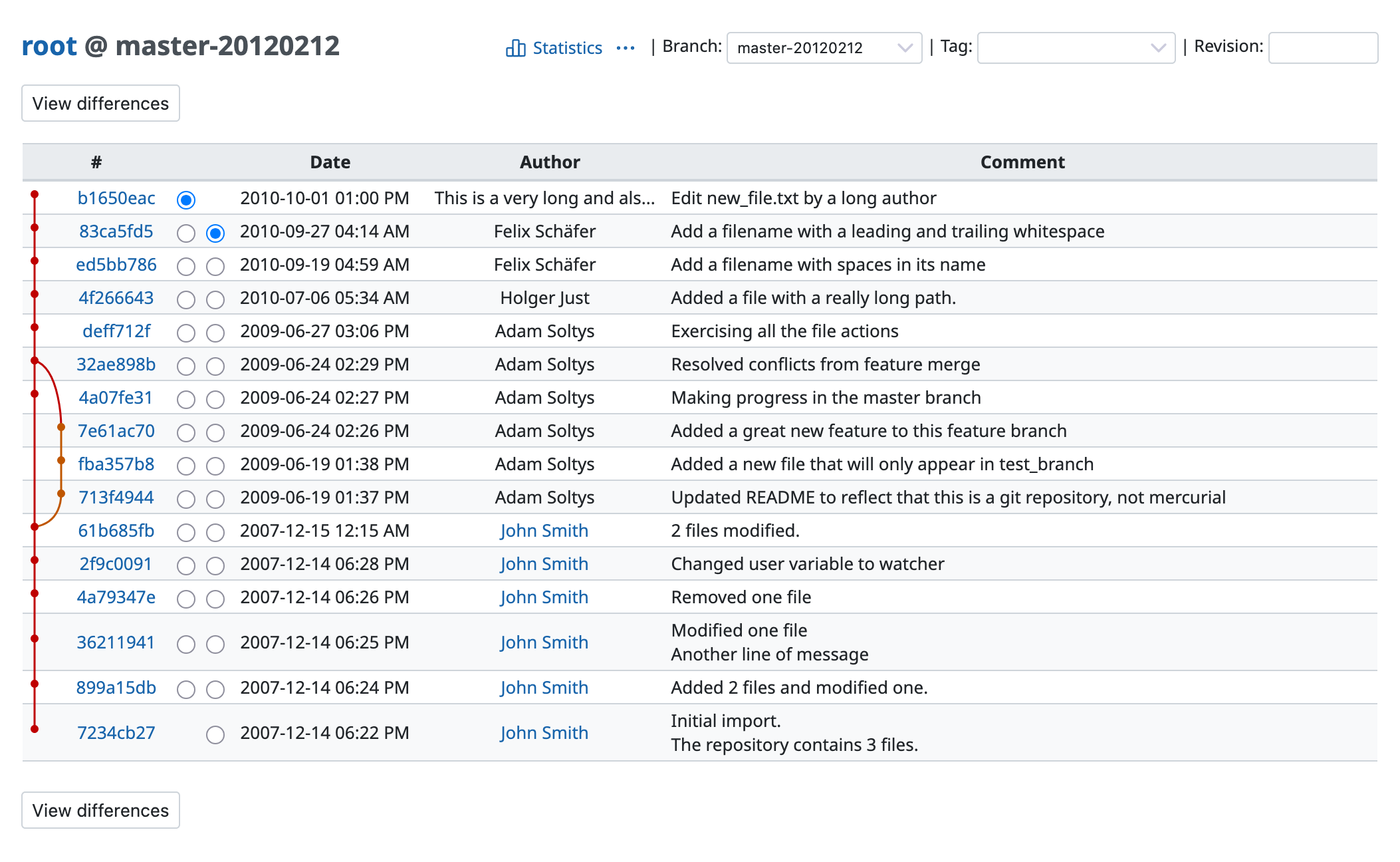Click the red graph node for b1650eac

(35, 194)
